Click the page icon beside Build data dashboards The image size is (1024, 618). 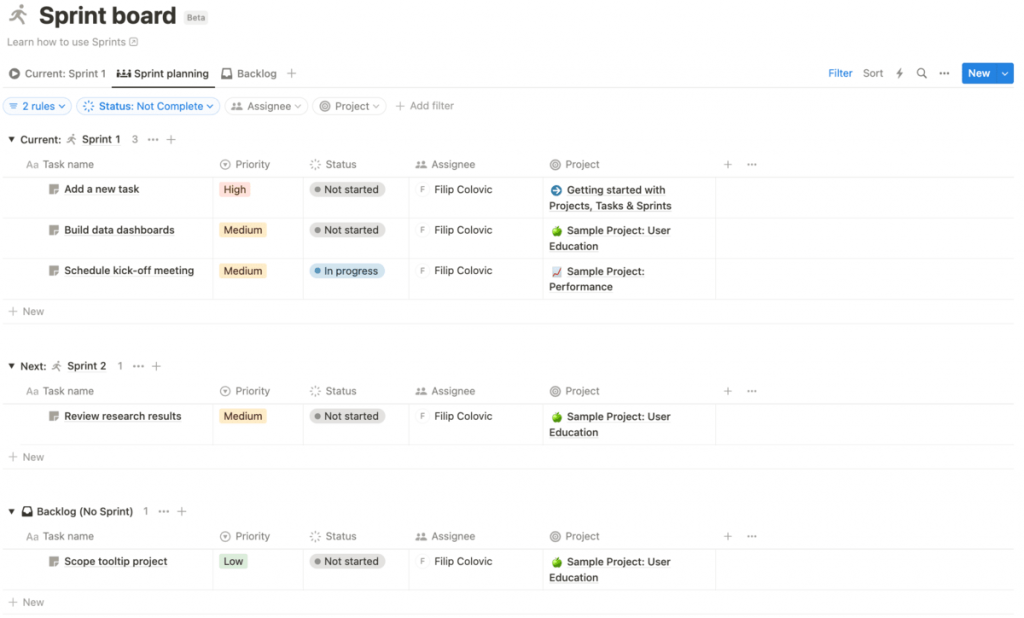(53, 229)
